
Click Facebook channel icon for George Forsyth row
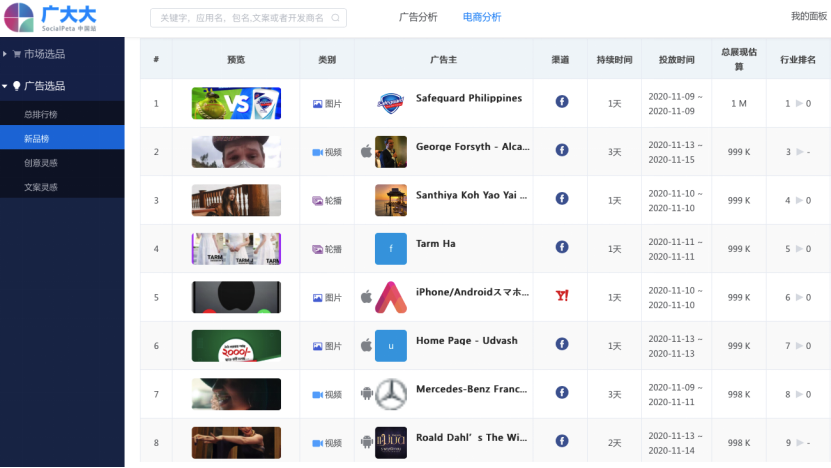(x=562, y=150)
